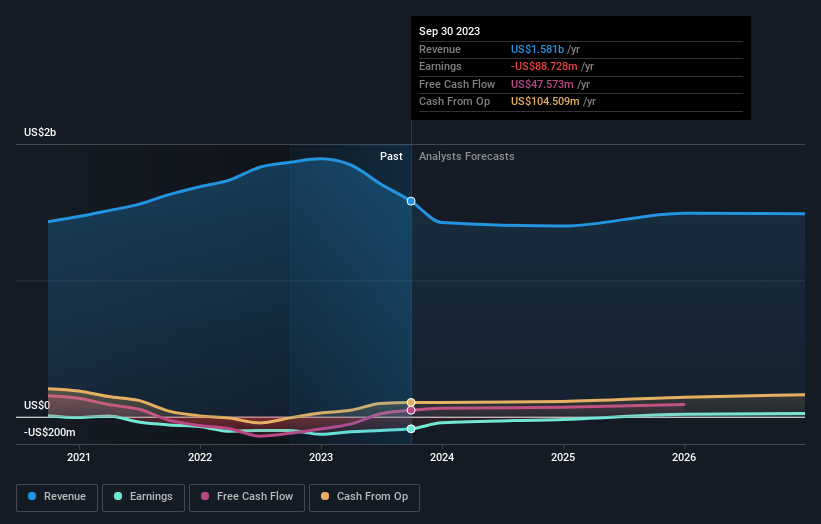
Task: Click the 2023 x-axis label
Action: (x=321, y=458)
